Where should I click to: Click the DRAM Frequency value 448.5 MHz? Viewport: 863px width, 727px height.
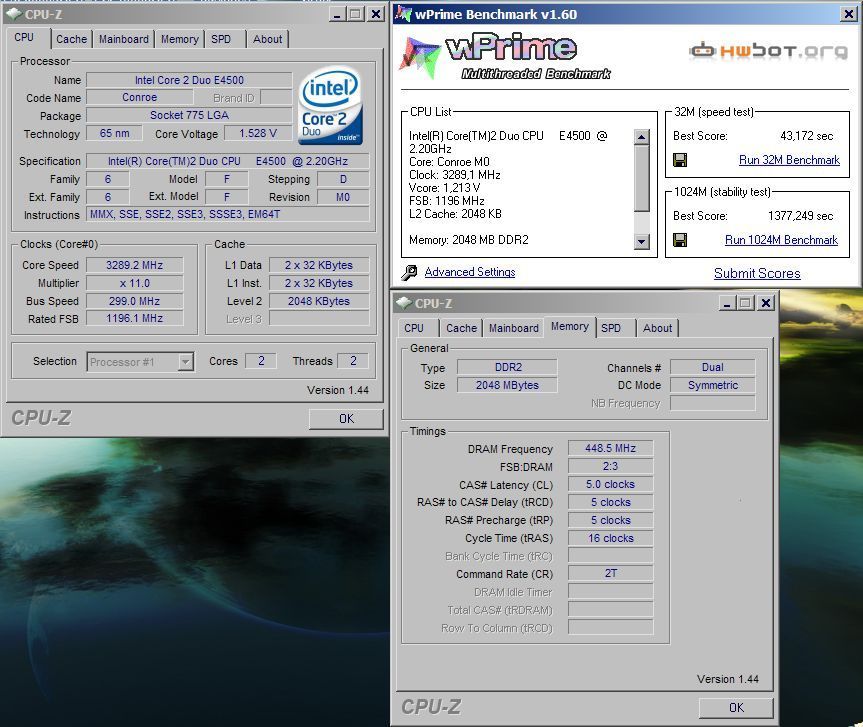610,449
